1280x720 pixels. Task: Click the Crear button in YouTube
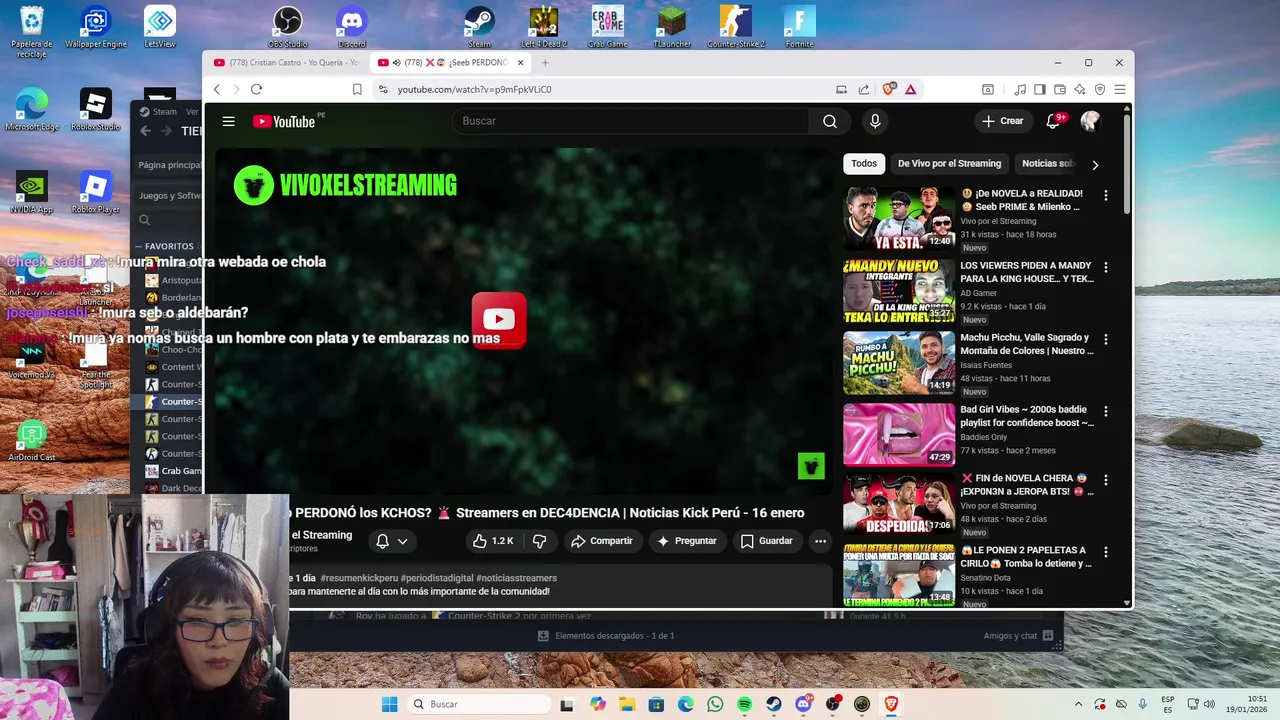(1003, 121)
